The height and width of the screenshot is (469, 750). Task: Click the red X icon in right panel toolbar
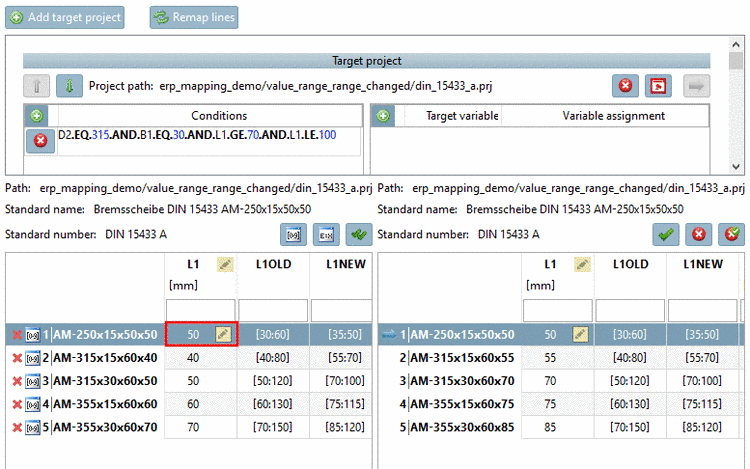click(x=698, y=235)
